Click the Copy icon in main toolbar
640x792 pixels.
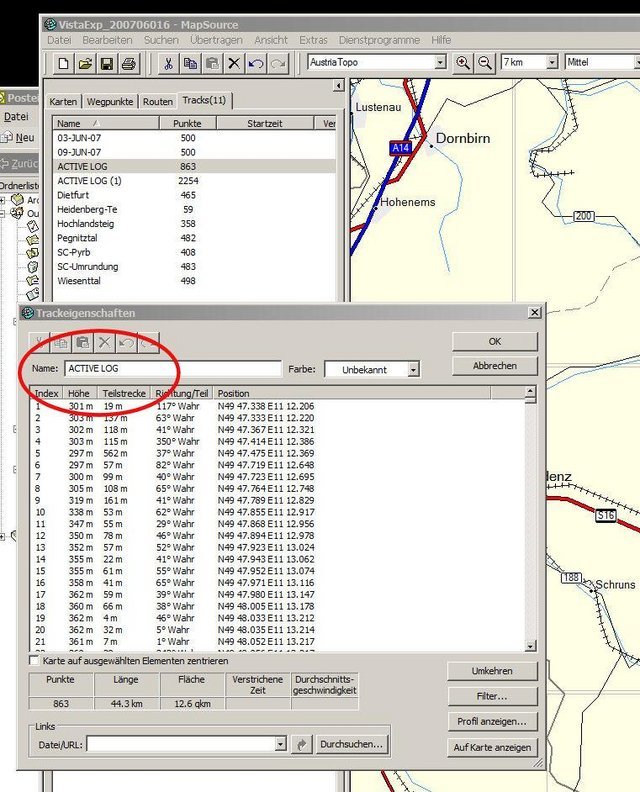click(x=190, y=63)
